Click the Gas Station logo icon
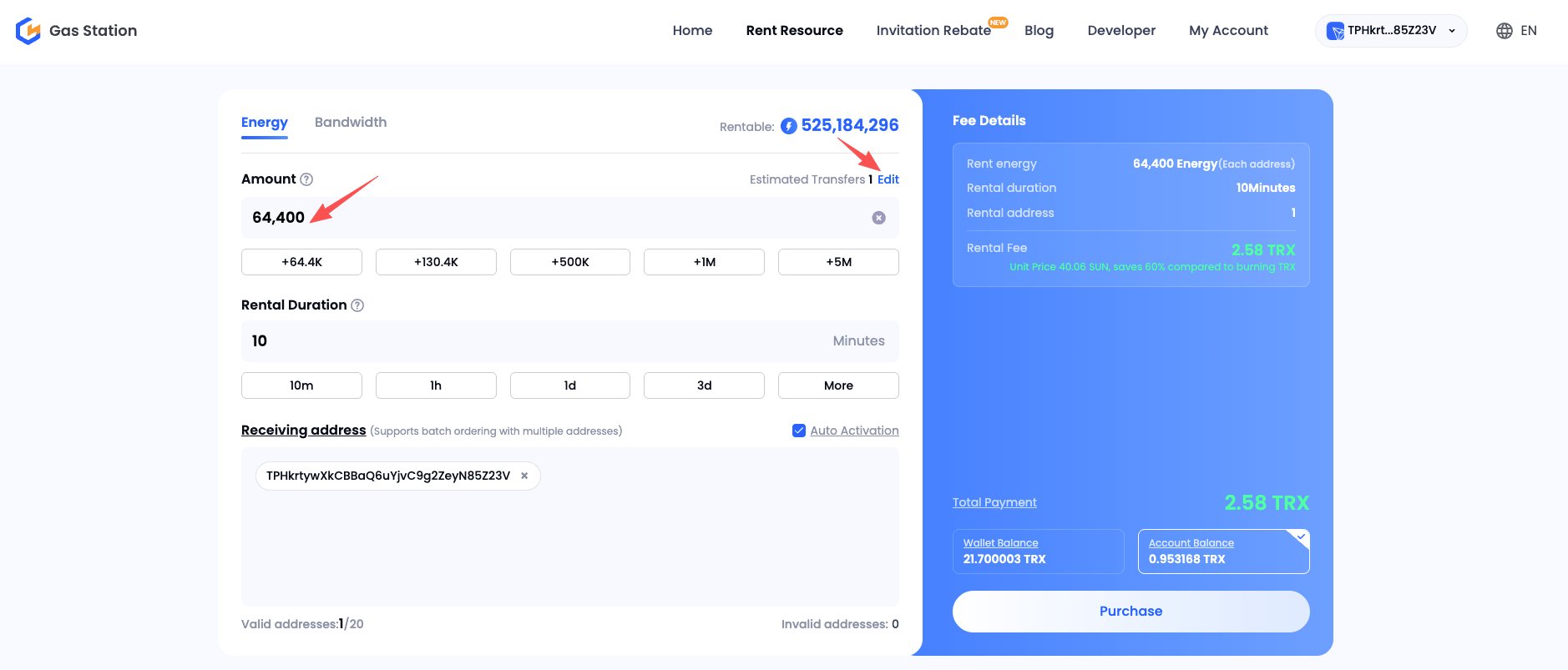Screen dimensions: 1568x670 [x=28, y=31]
